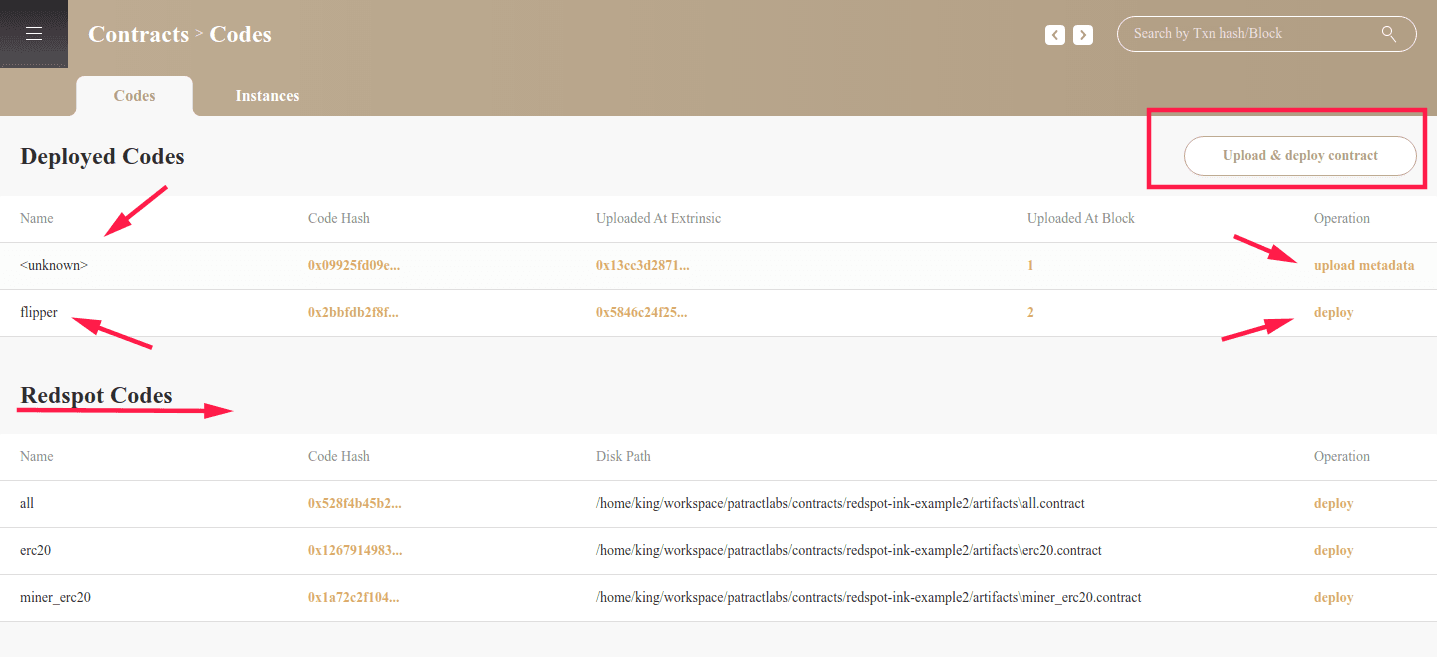Open code hash 0x09925fd09e link
Screen dimensions: 1437x657
coord(354,266)
